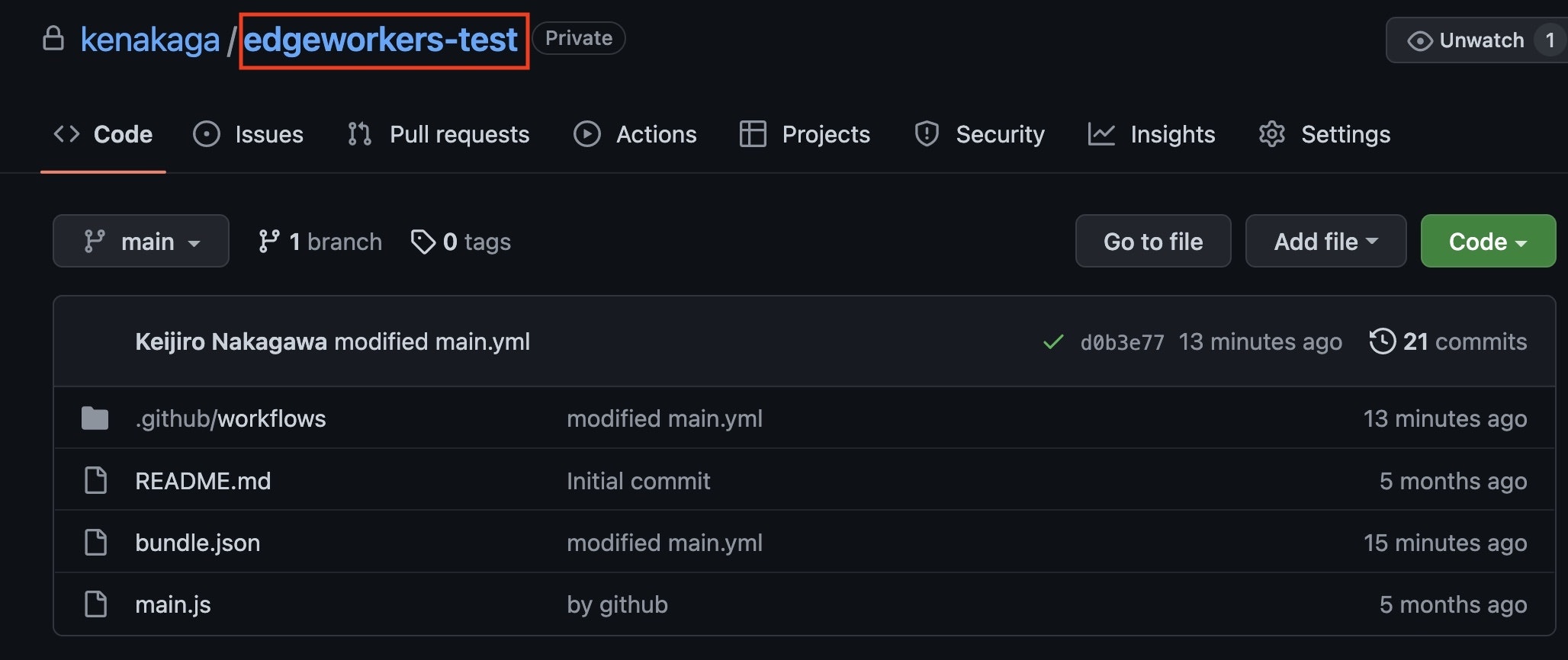Switch to the Issues tab
Viewport: 1568px width, 660px height.
[x=249, y=134]
